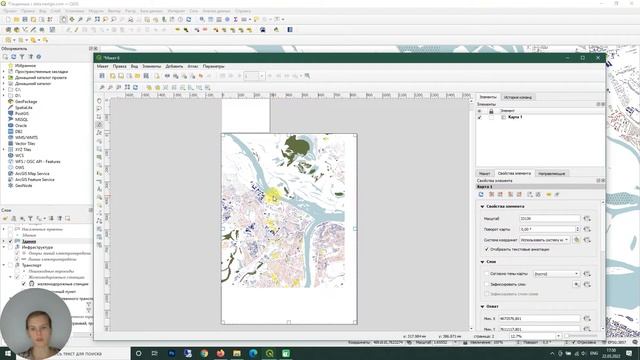Open the zoom level dropdown in layout status bar

click(558, 336)
